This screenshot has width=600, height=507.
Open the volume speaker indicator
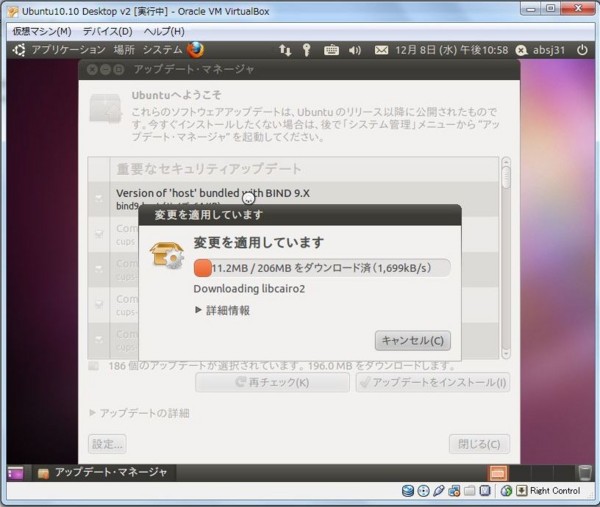[355, 50]
